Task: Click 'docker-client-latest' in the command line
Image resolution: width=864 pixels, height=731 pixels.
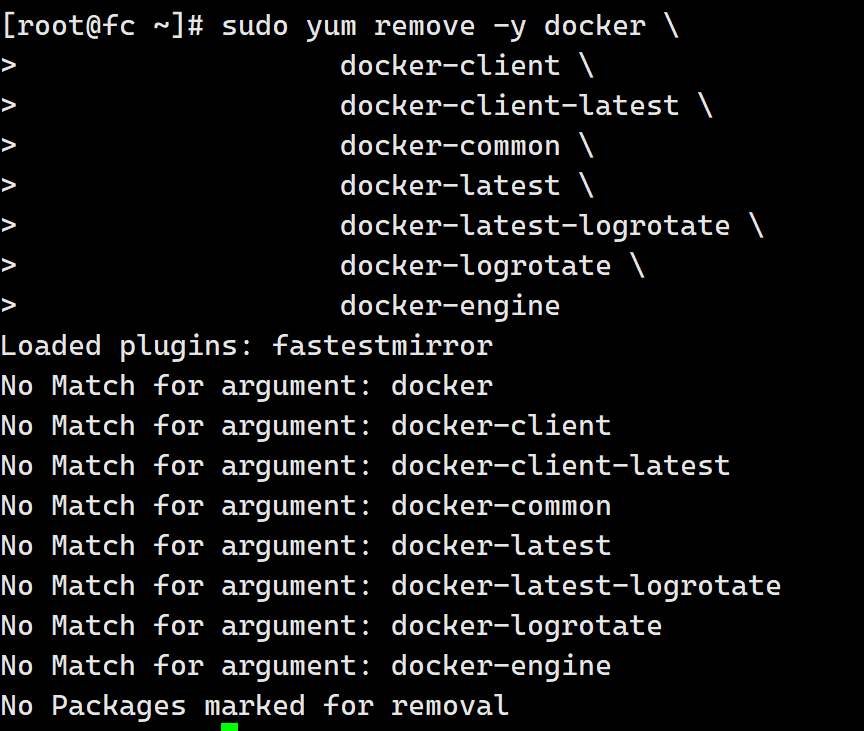Action: pyautogui.click(x=510, y=106)
